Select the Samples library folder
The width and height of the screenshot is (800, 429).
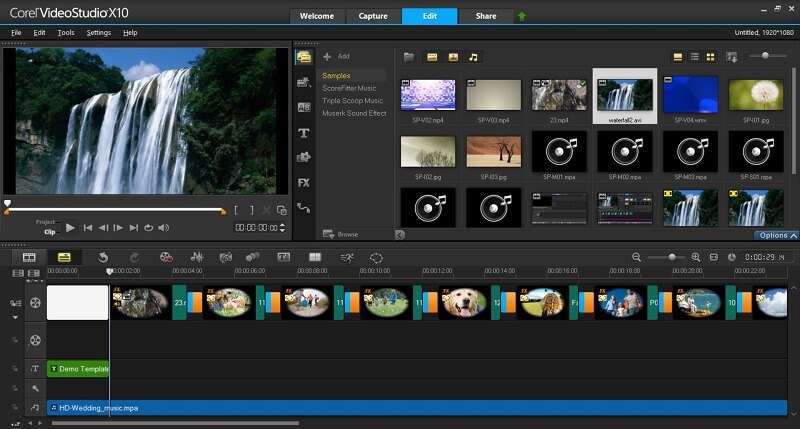click(336, 75)
